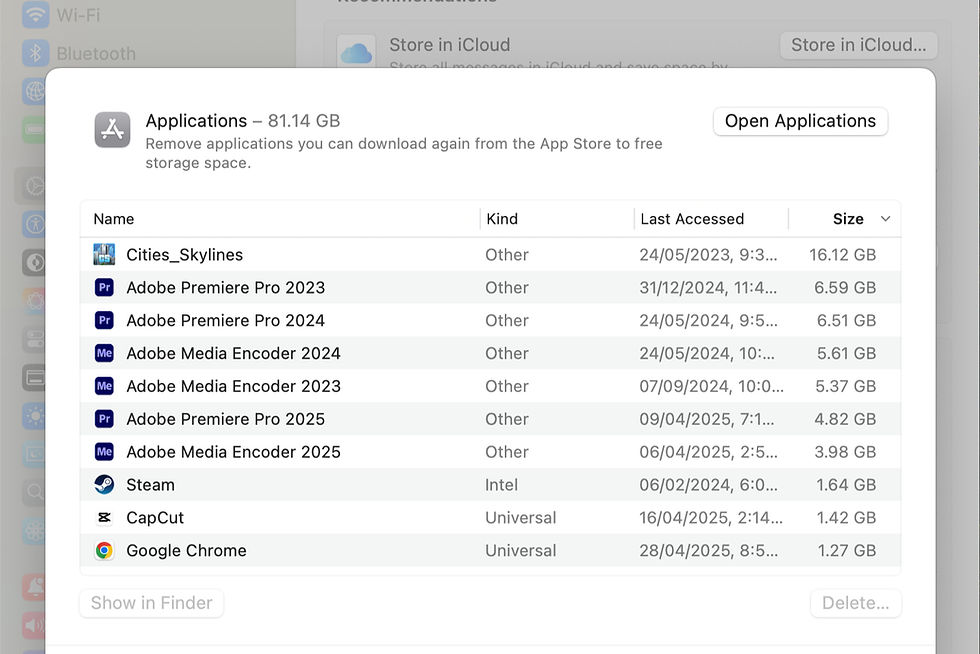This screenshot has width=980, height=654.
Task: Select Adobe Premiere Pro 2024 name
Action: tap(226, 321)
